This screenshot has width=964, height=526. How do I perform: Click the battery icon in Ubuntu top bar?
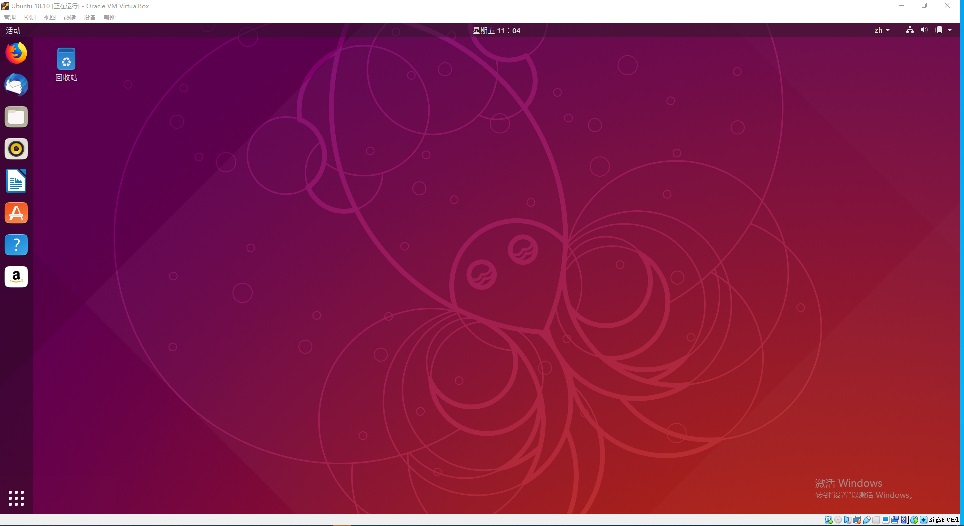939,30
